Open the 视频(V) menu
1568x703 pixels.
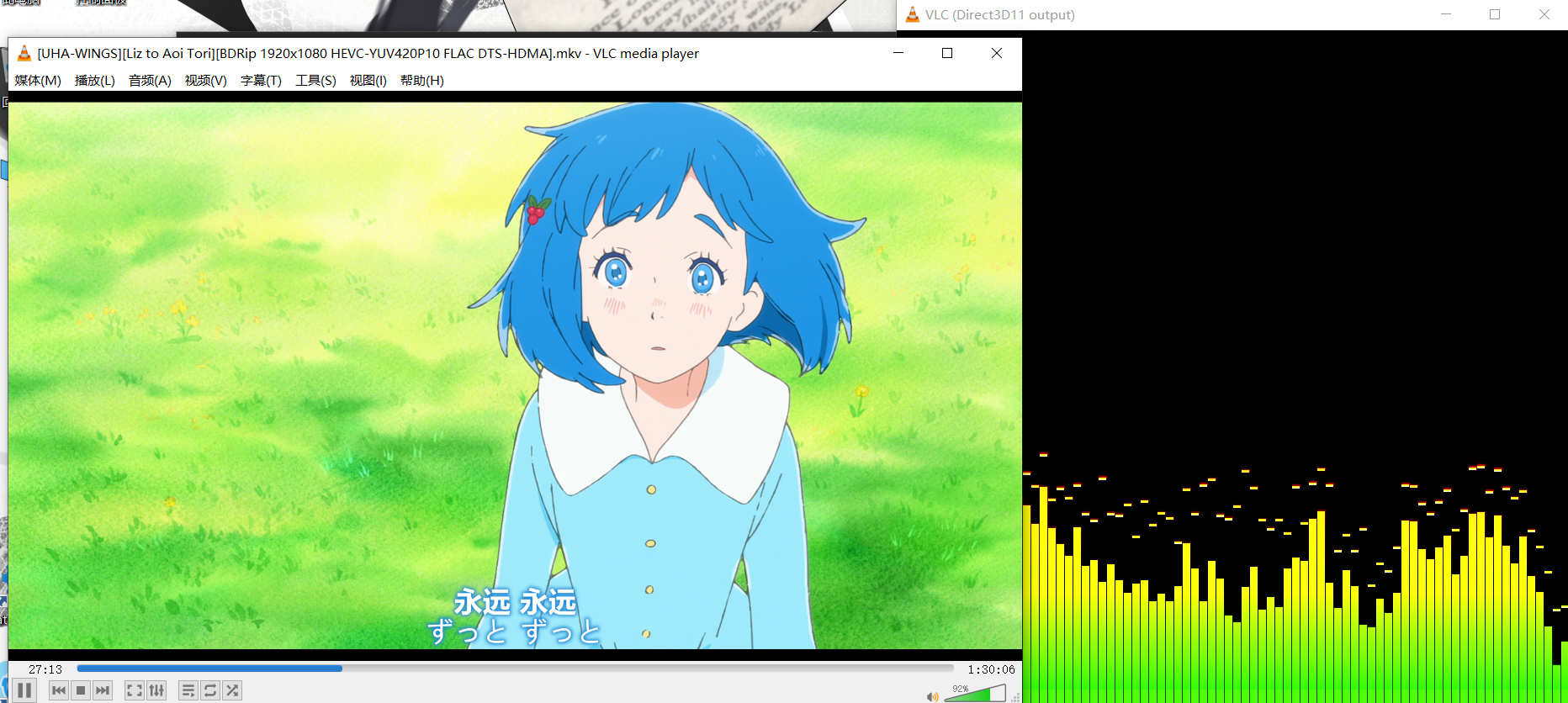(206, 81)
